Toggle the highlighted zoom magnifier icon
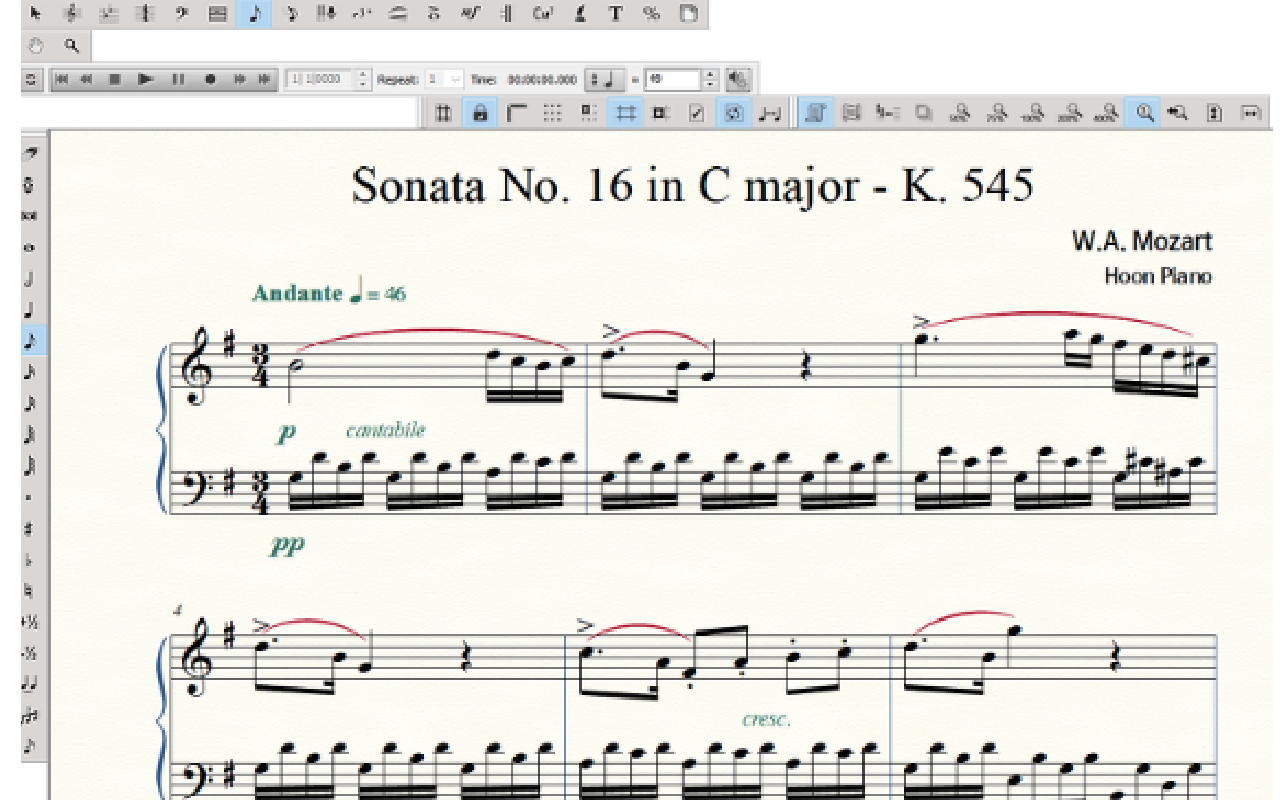This screenshot has height=800, width=1280. (x=1144, y=113)
